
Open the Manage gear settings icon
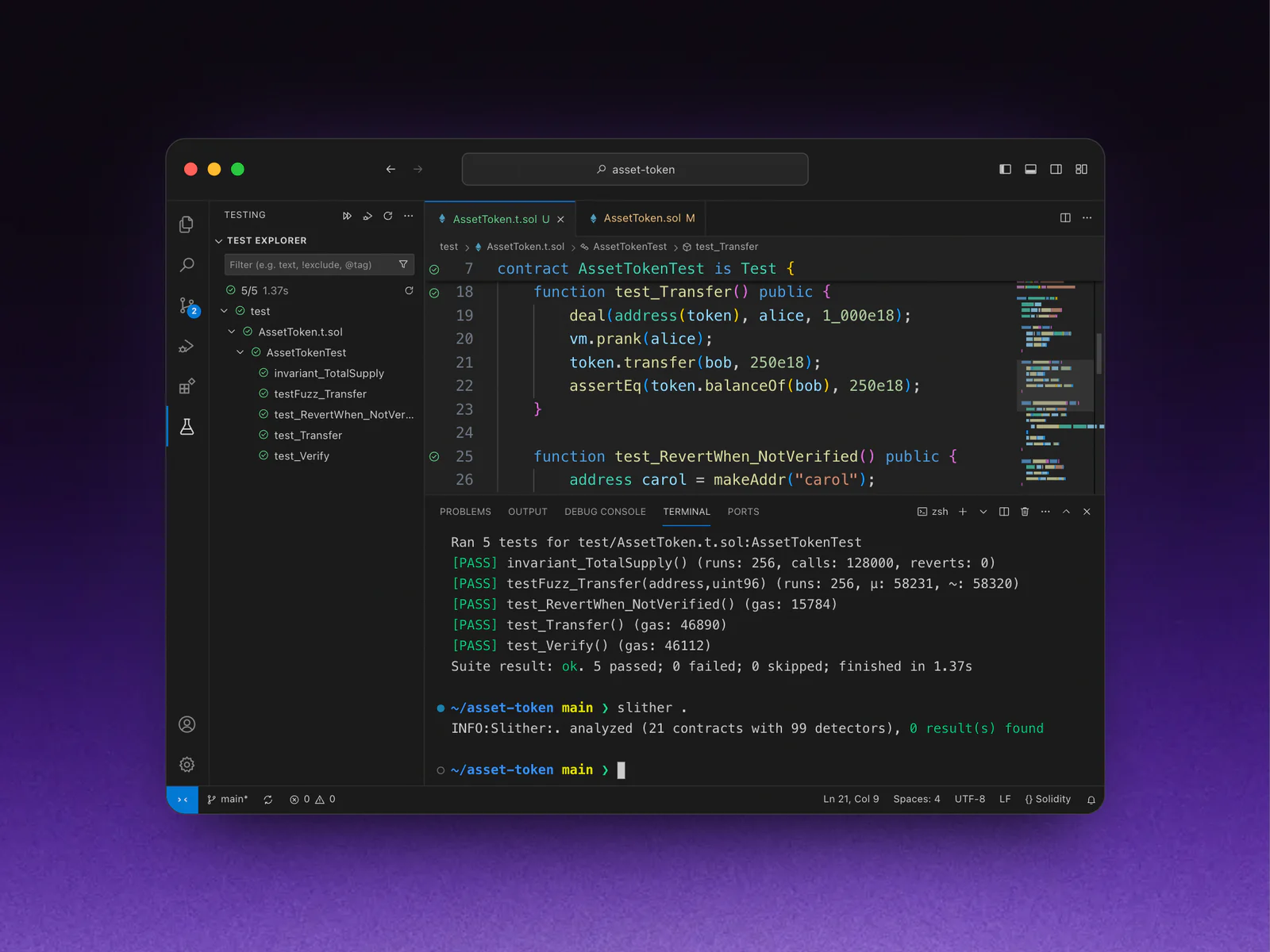point(187,765)
